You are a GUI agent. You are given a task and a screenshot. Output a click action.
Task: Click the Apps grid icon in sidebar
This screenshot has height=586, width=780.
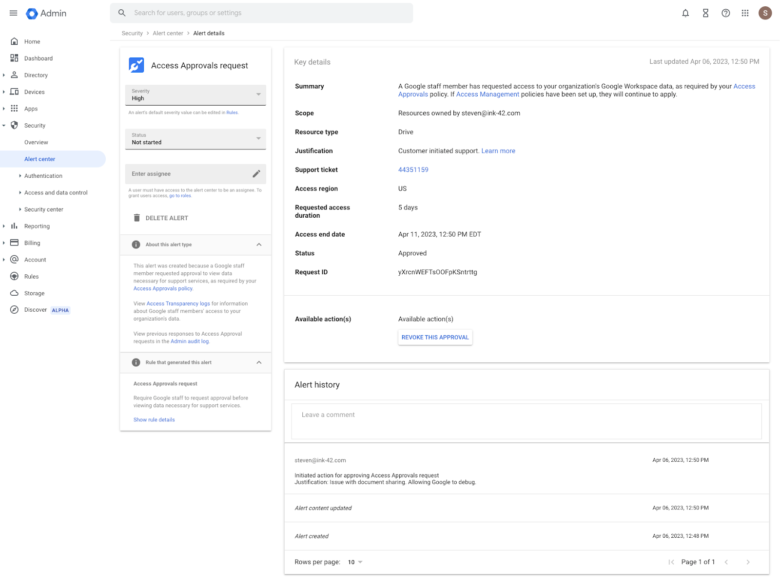[x=14, y=108]
